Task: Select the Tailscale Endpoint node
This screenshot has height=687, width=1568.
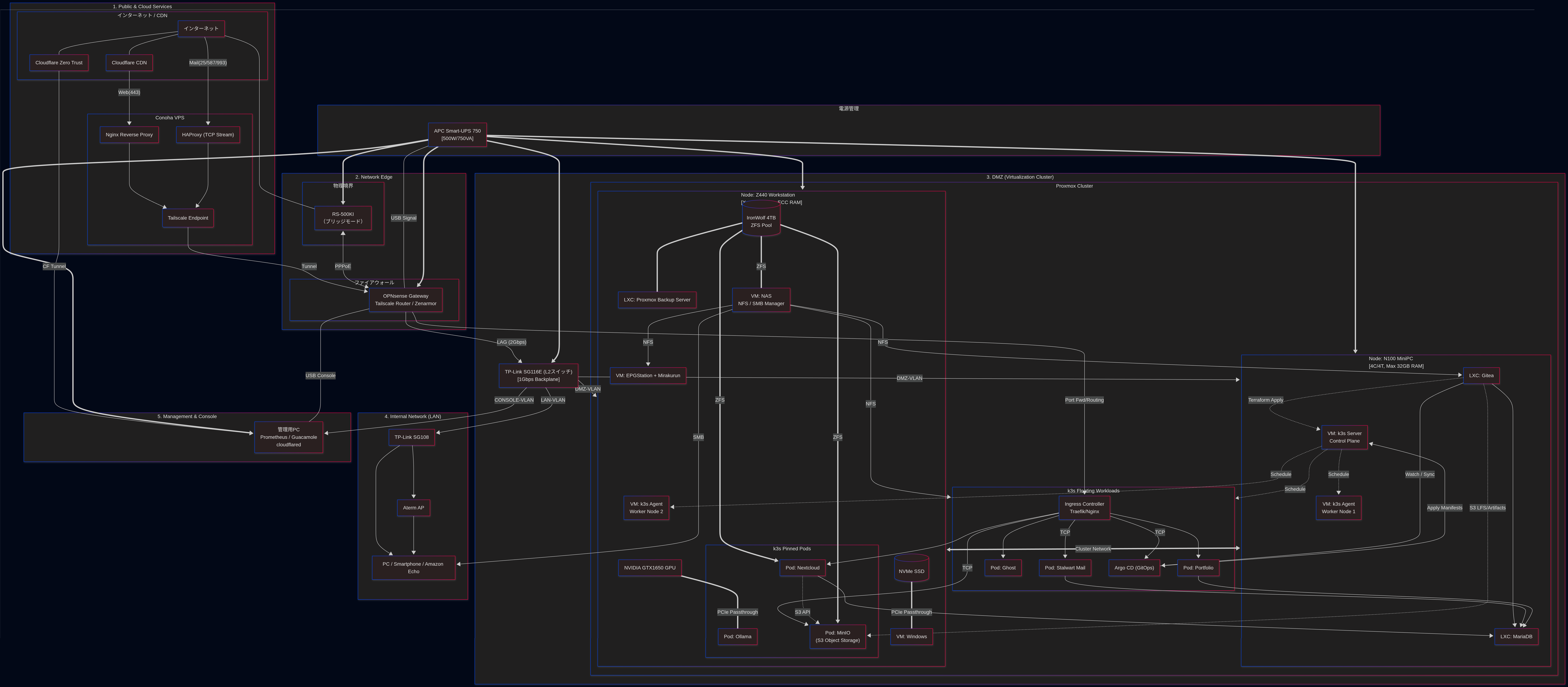Action: [x=188, y=218]
